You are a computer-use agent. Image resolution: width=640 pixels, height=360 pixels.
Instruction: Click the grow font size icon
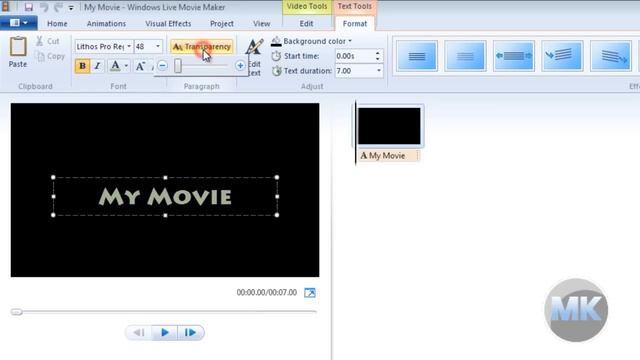[140, 66]
